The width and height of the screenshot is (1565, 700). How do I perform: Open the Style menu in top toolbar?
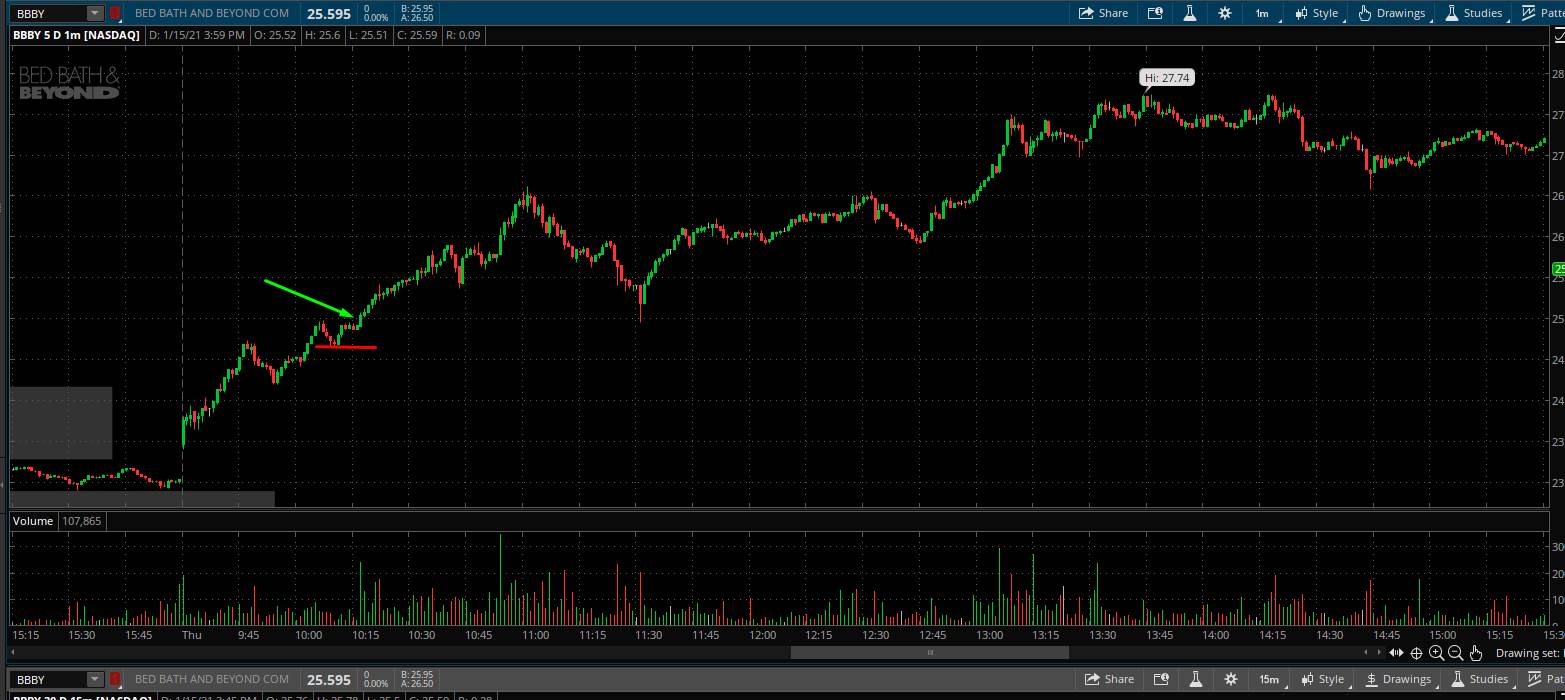[1316, 13]
